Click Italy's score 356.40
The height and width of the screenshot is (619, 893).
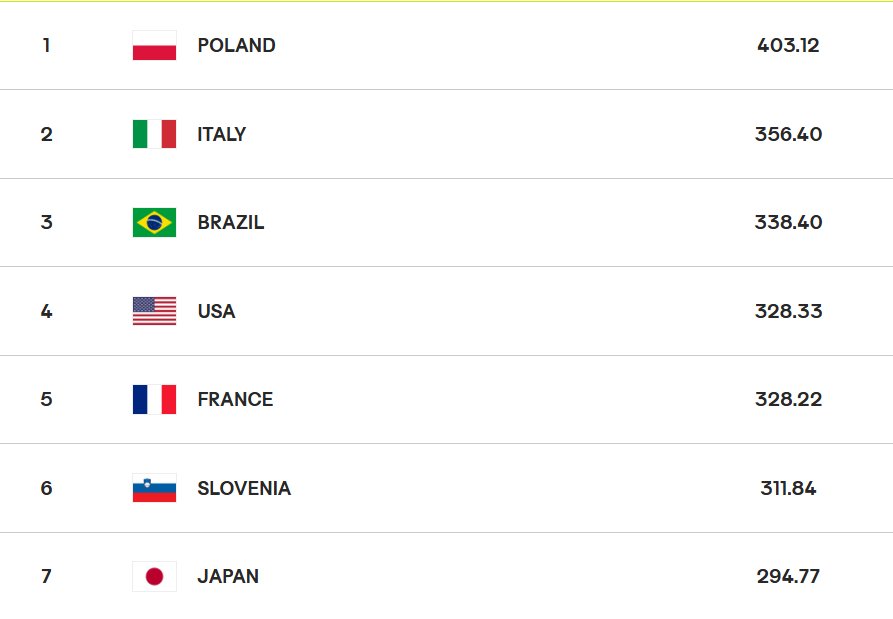(x=788, y=134)
